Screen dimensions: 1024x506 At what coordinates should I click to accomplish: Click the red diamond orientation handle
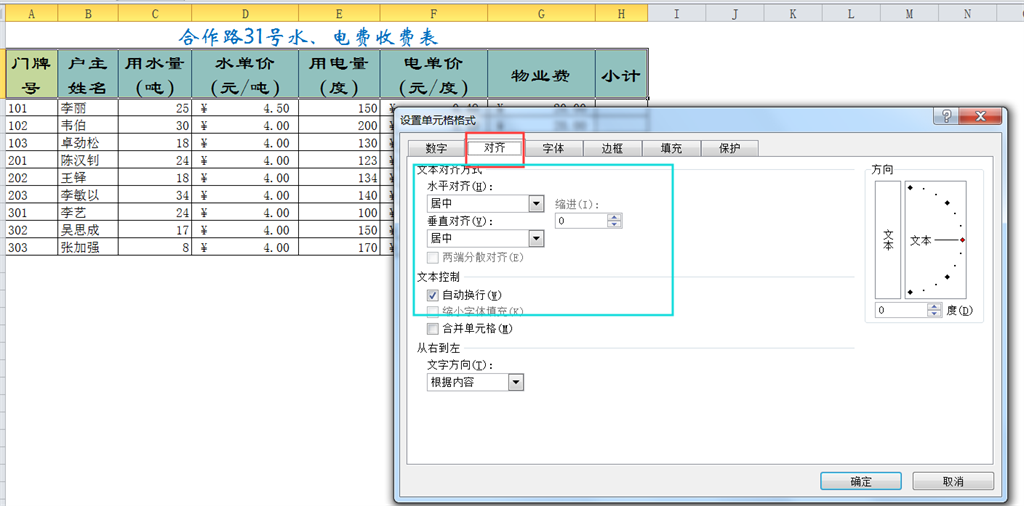point(962,241)
